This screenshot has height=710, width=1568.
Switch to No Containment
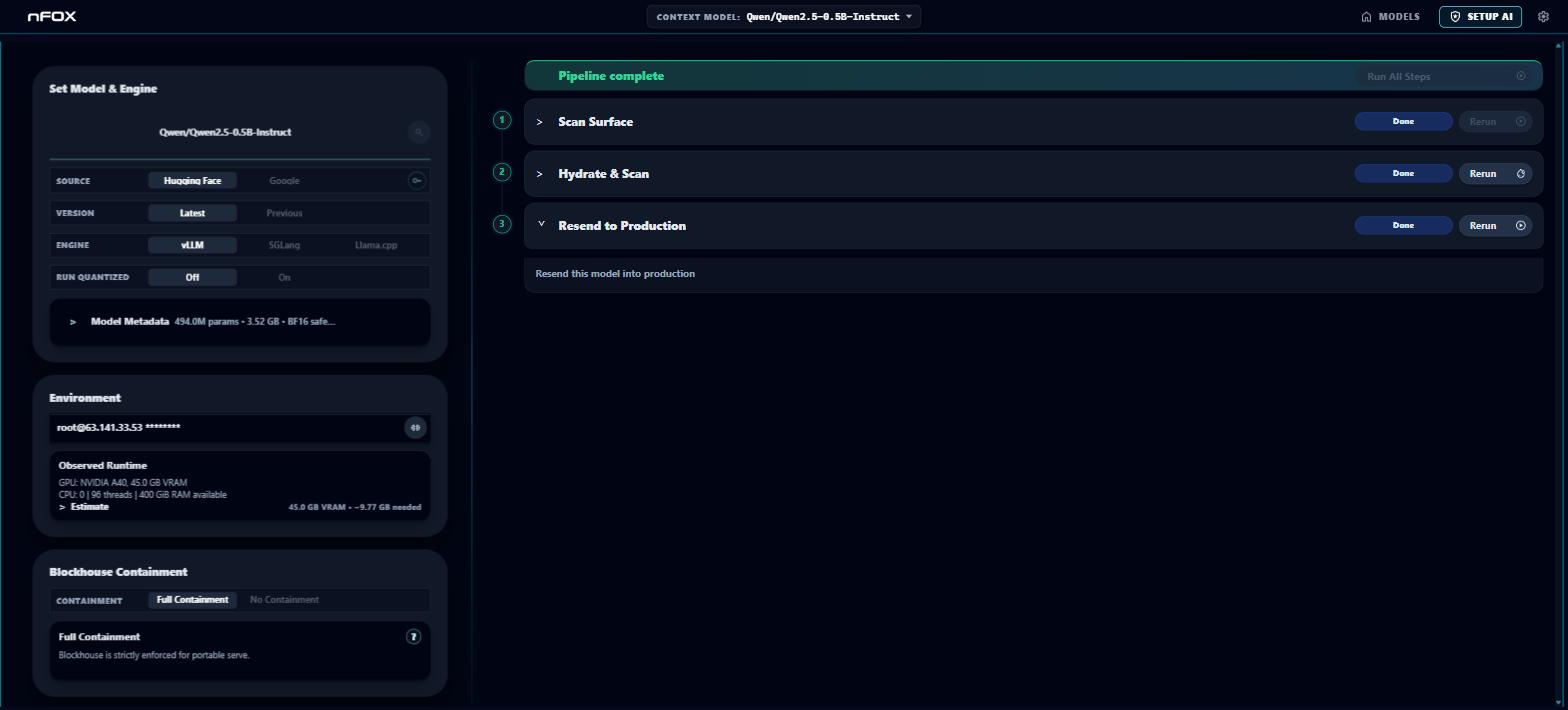click(284, 600)
